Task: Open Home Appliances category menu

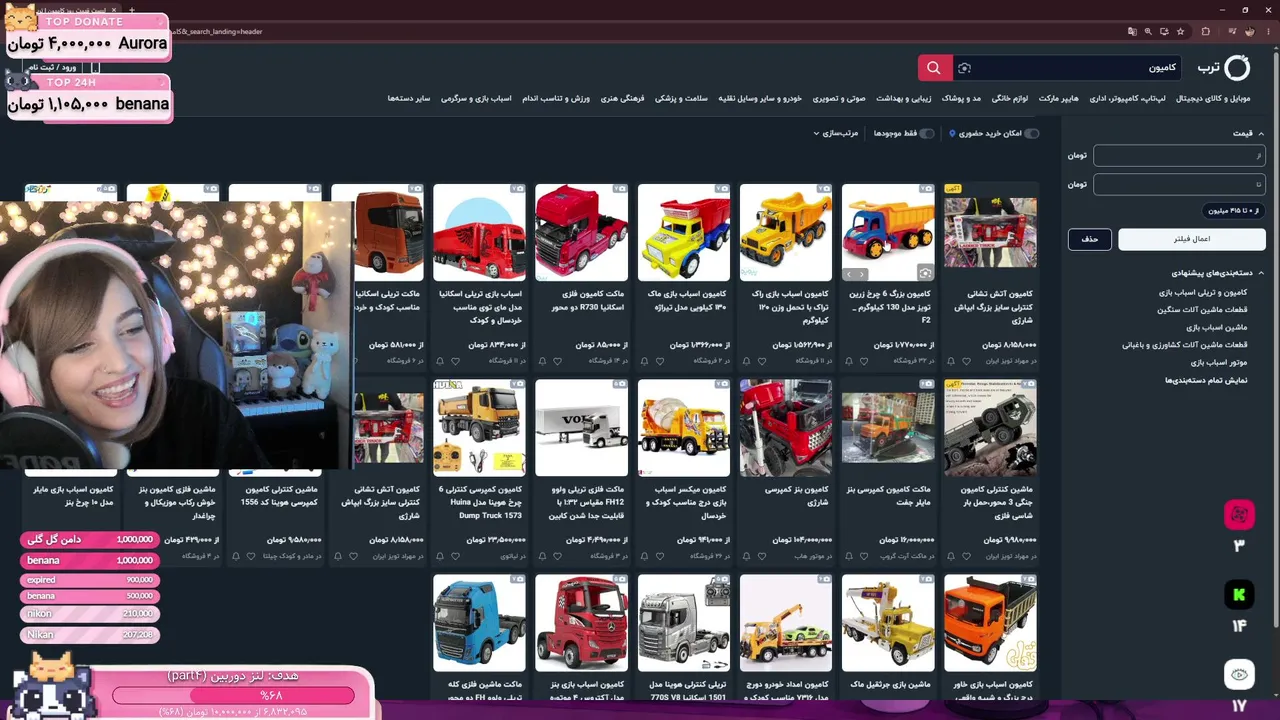Action: 1010,98
